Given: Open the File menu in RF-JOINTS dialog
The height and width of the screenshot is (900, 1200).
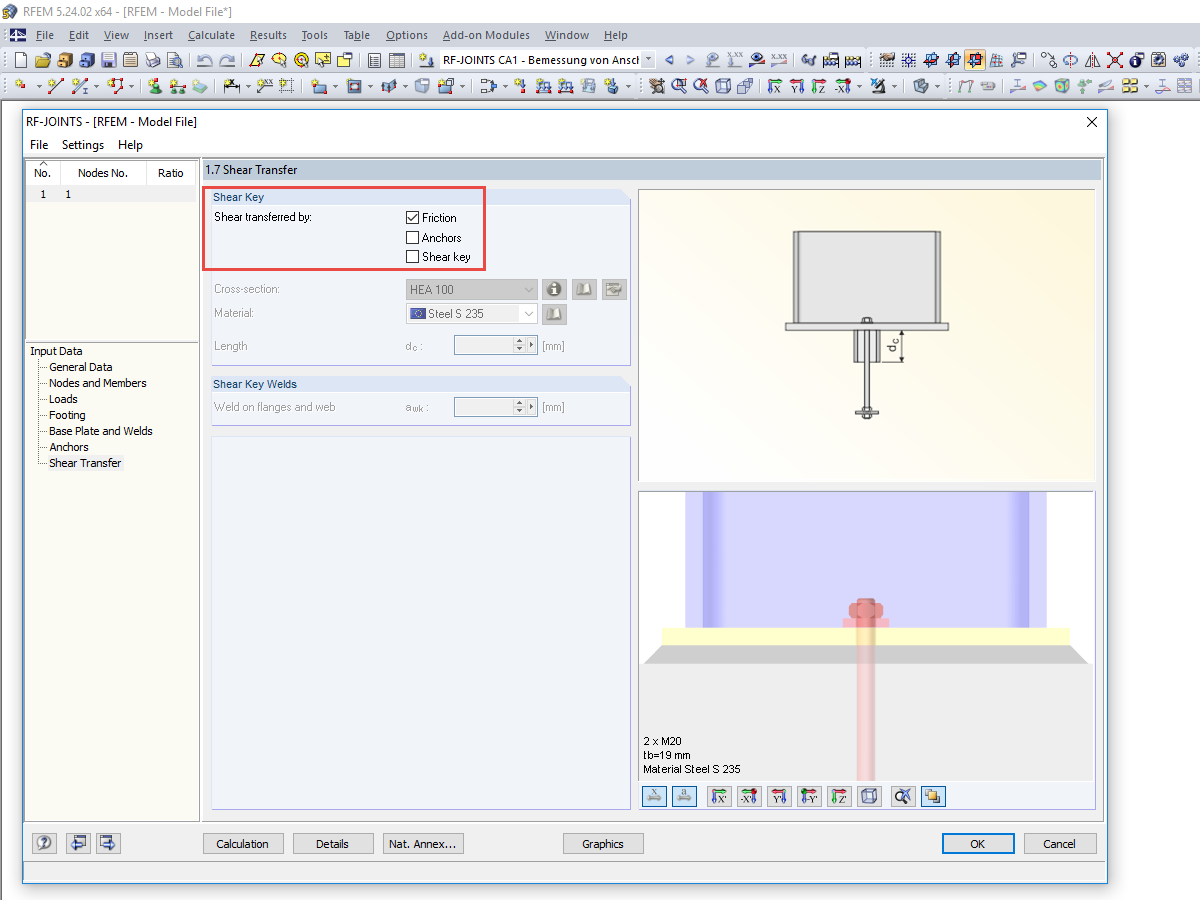Looking at the screenshot, I should pos(39,145).
